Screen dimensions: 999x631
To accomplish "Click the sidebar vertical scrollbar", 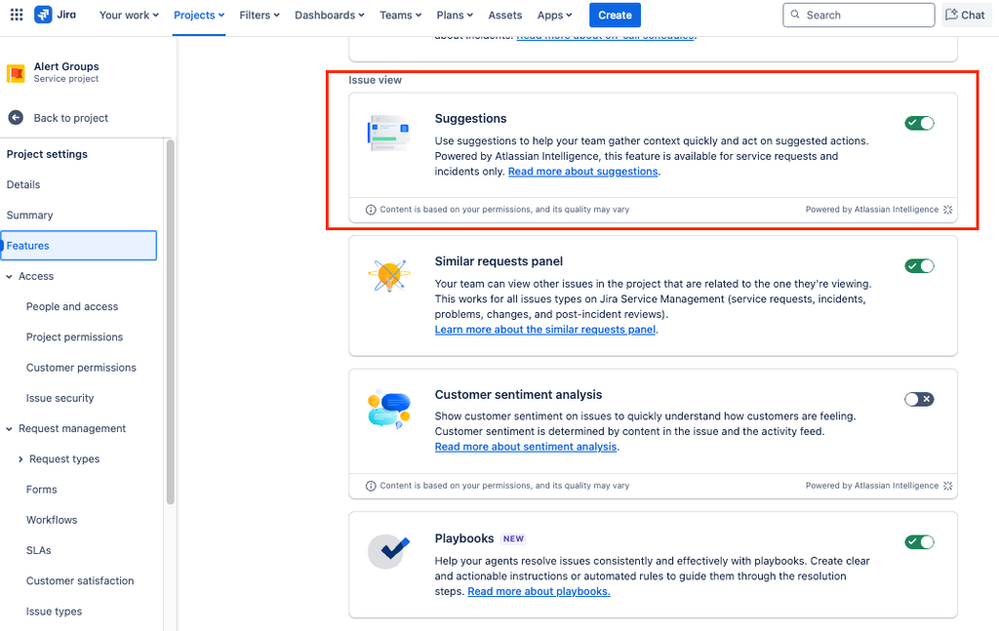I will tap(170, 322).
